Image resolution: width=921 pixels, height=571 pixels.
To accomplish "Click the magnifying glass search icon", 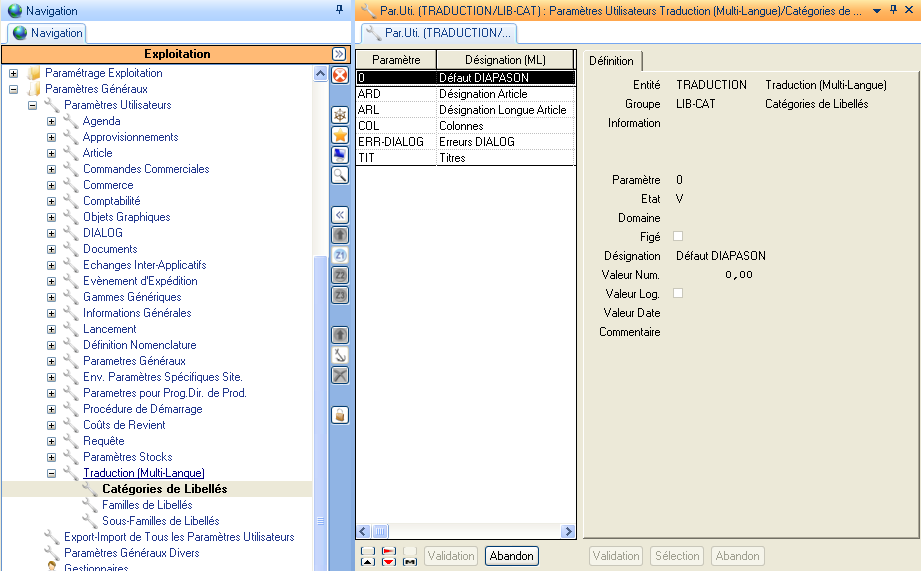I will [x=340, y=174].
